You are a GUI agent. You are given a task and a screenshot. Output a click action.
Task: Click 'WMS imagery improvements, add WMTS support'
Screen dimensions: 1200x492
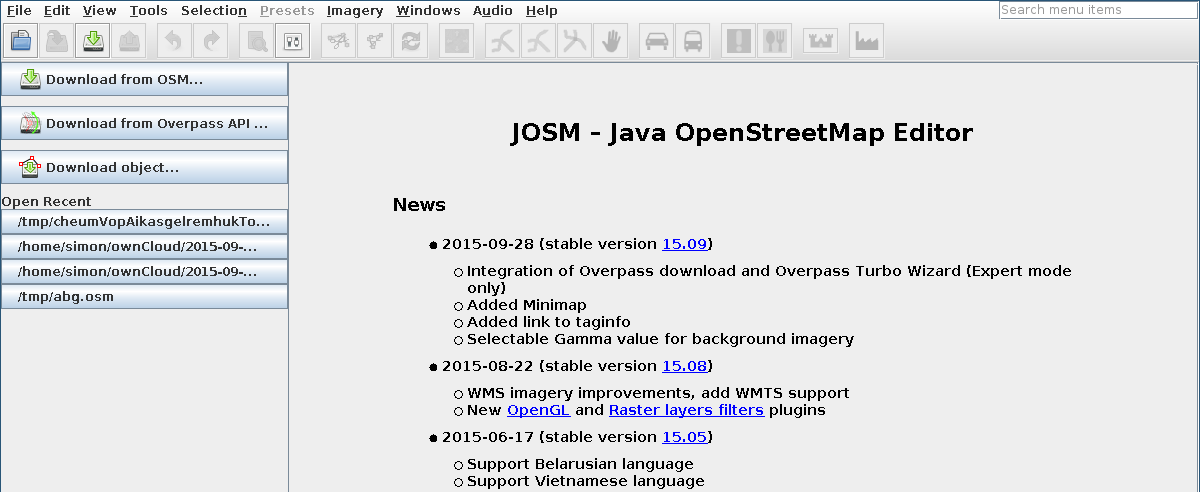(x=658, y=393)
